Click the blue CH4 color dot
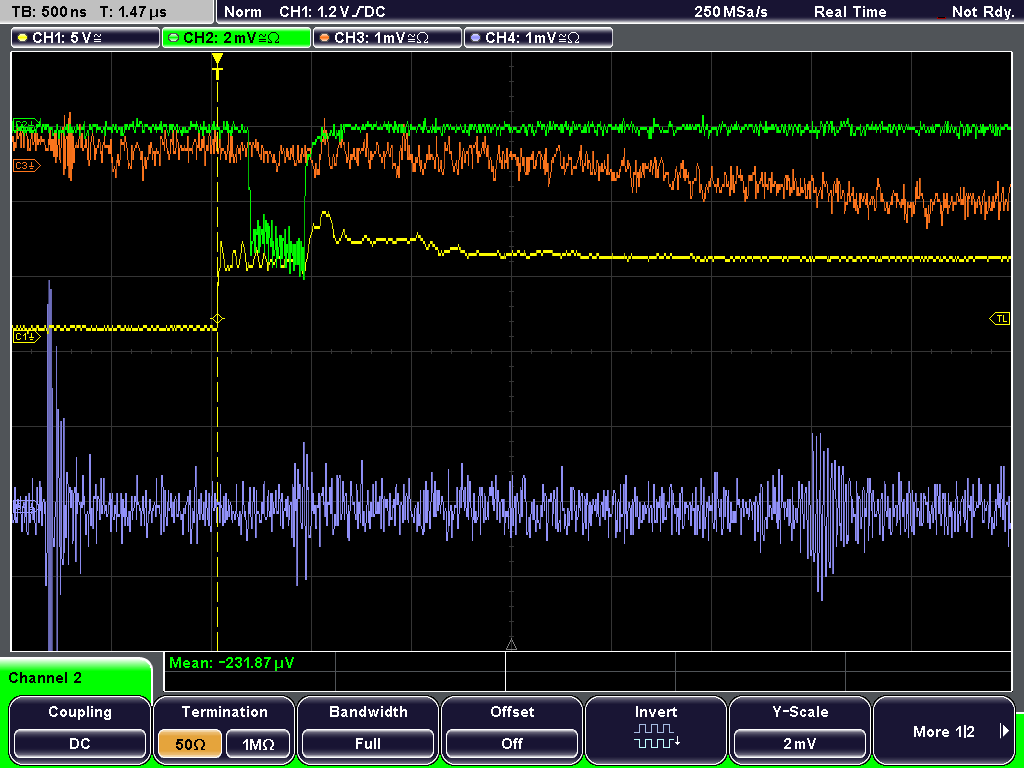Viewport: 1024px width, 768px height. [x=475, y=38]
